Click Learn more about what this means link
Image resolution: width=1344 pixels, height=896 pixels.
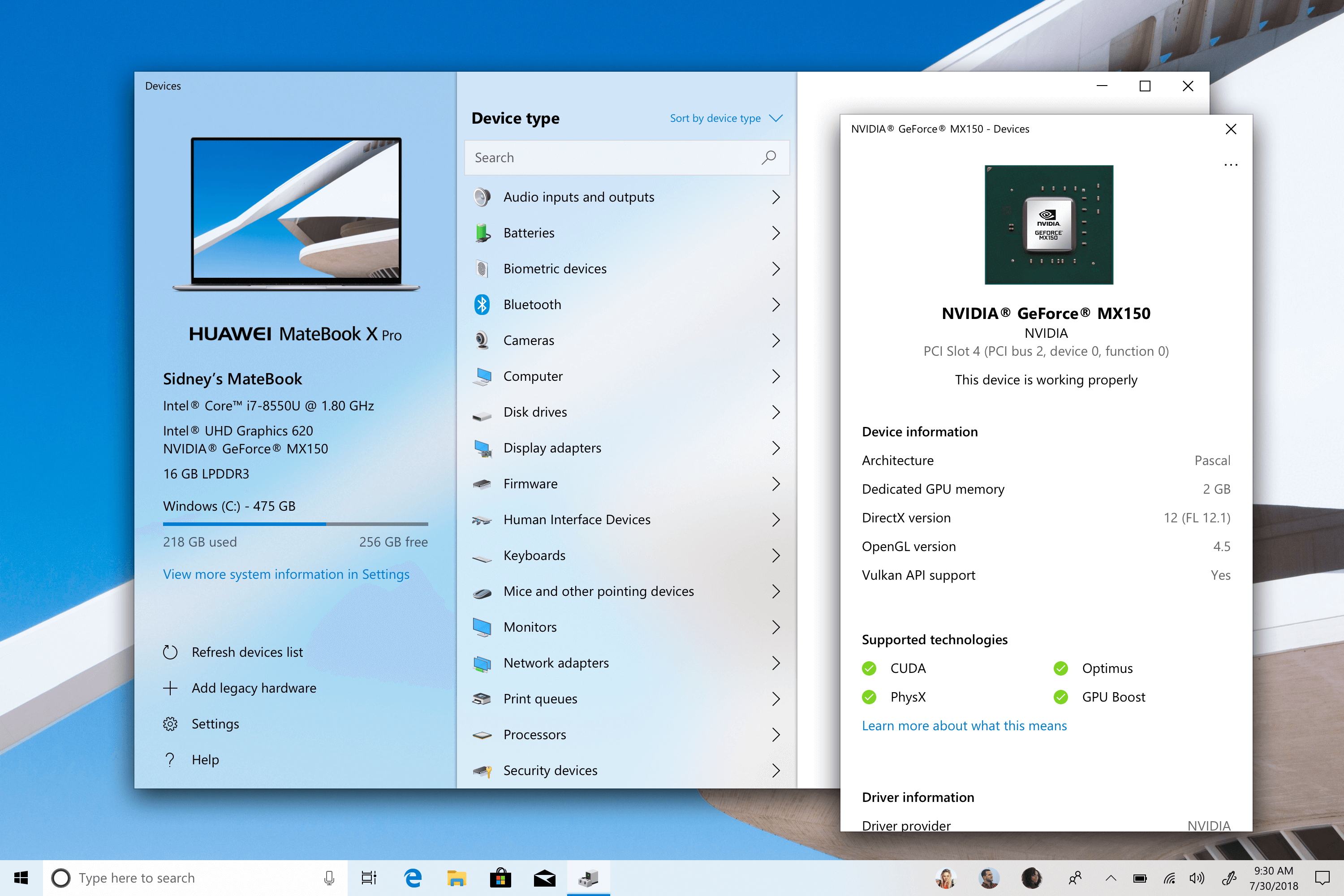[964, 726]
